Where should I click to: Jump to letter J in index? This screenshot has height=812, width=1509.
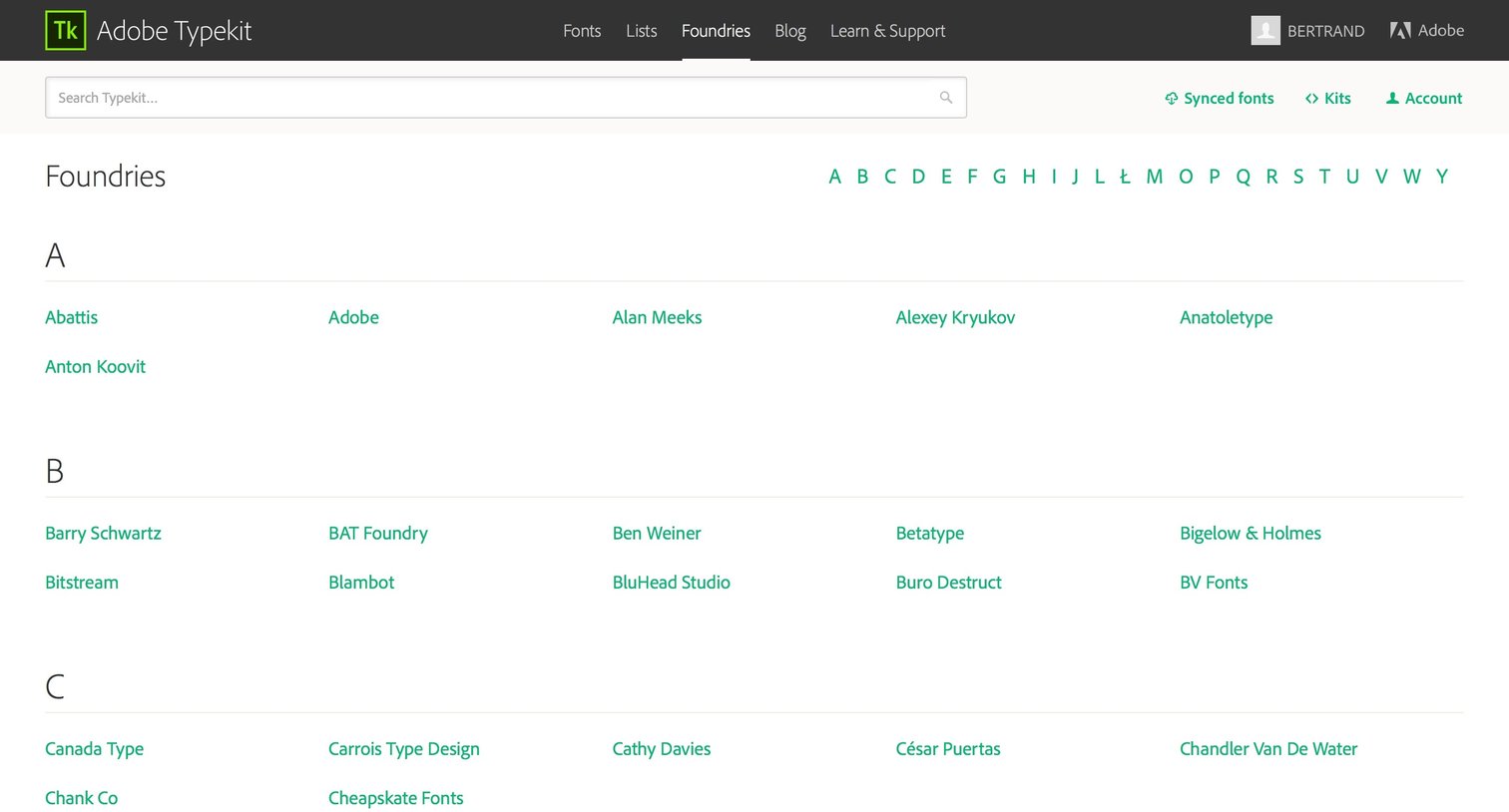pyautogui.click(x=1075, y=177)
